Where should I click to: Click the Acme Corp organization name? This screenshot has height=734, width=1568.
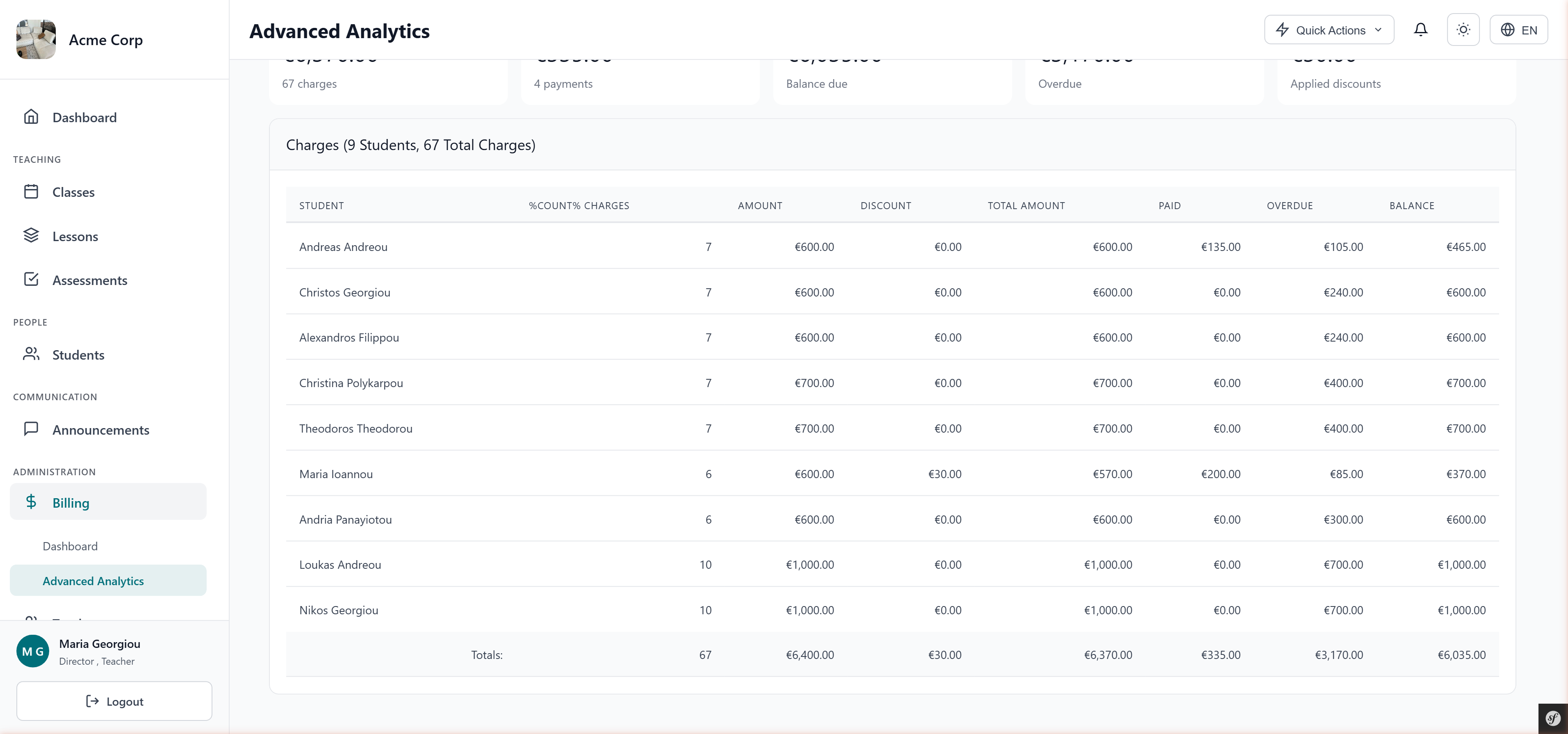coord(106,39)
